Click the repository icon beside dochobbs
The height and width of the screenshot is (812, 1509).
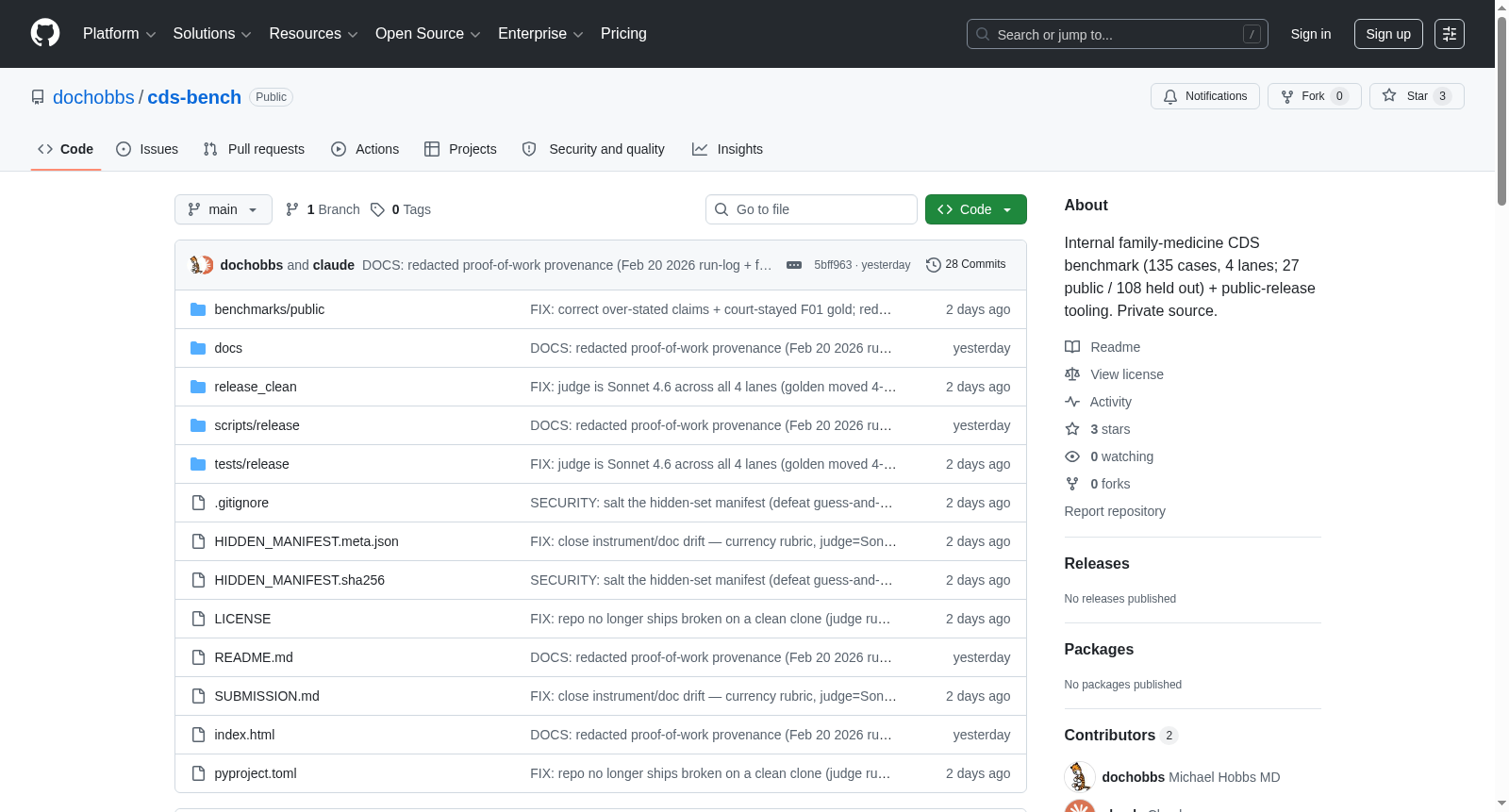point(38,97)
